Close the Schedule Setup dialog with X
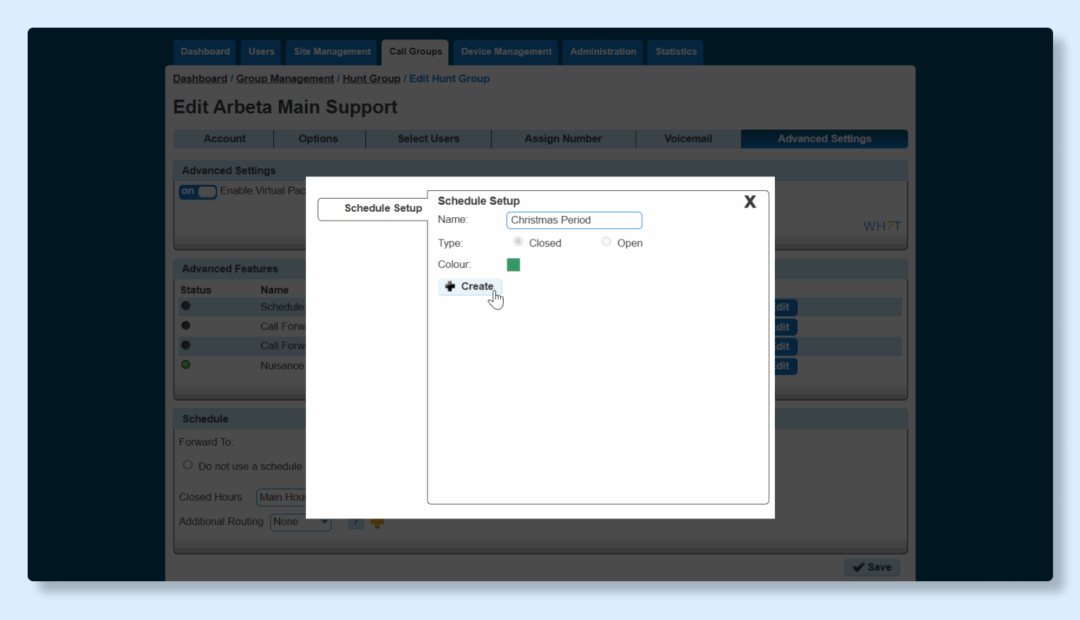 click(749, 202)
